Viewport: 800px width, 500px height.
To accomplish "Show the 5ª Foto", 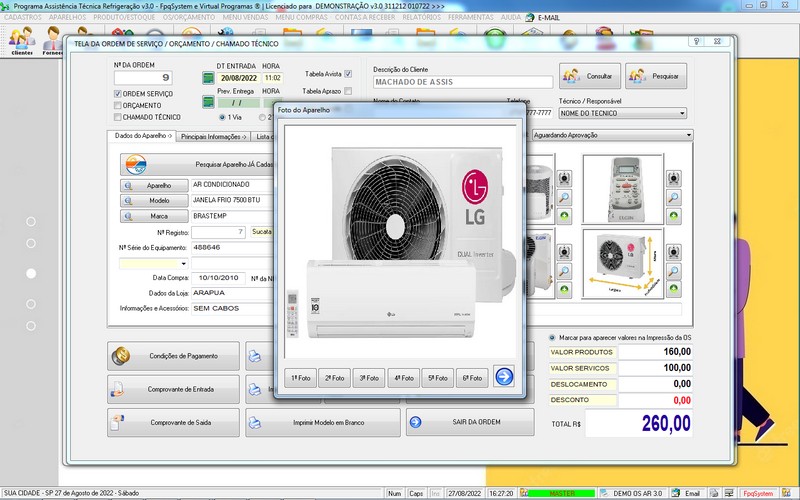I will [x=438, y=378].
